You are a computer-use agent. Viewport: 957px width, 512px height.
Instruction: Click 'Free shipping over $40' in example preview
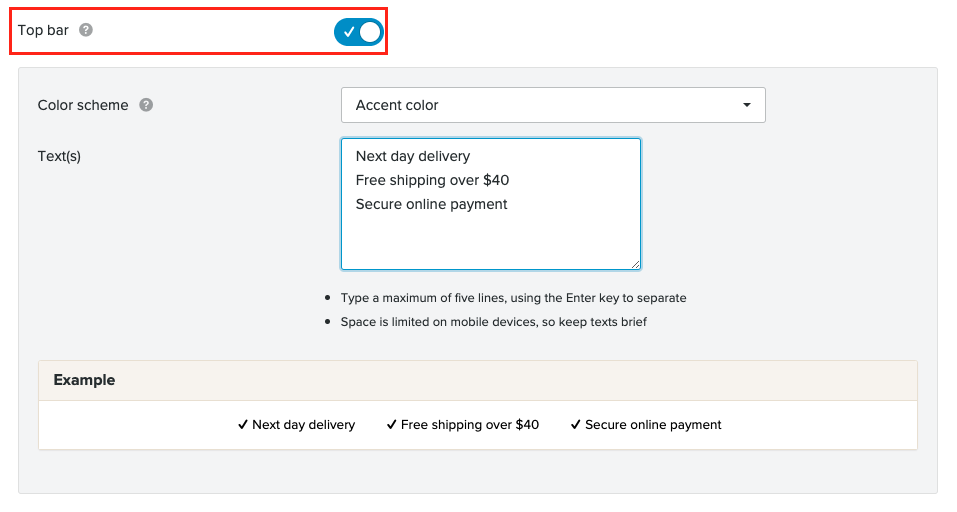pyautogui.click(x=469, y=425)
